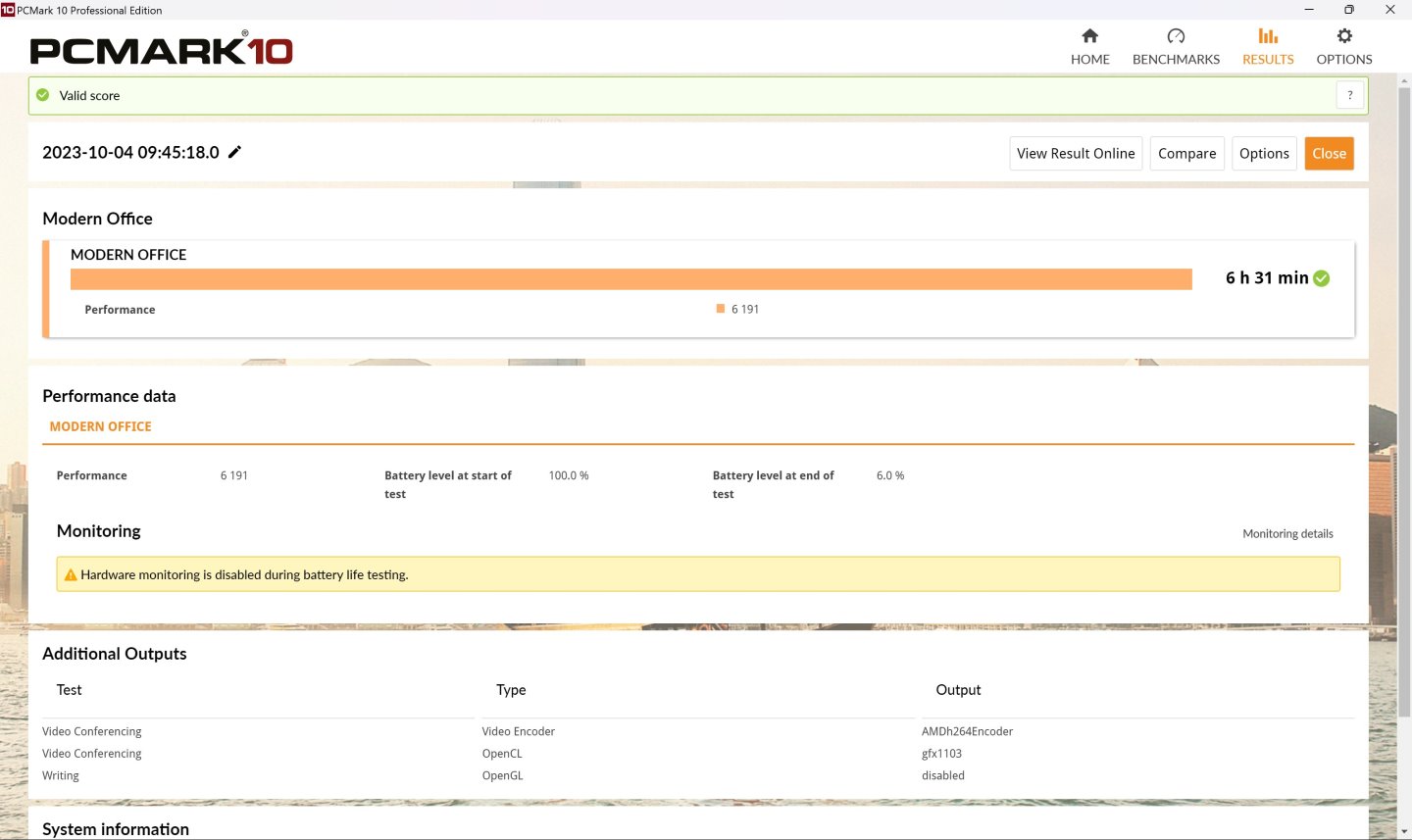Click the 'OpenGL' type cell
Viewport: 1412px width, 840px height.
503,775
